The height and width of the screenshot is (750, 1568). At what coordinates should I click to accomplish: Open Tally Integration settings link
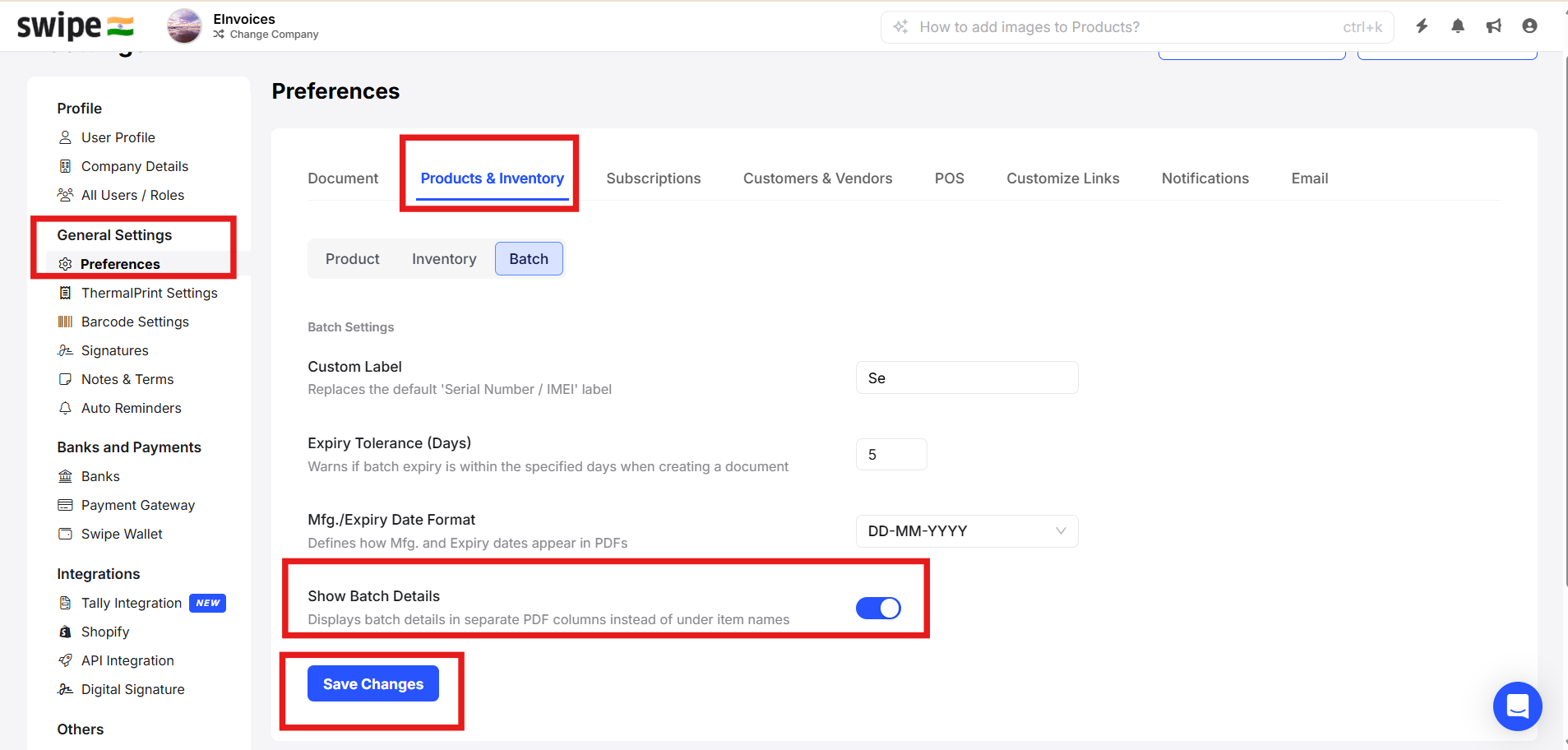click(132, 603)
